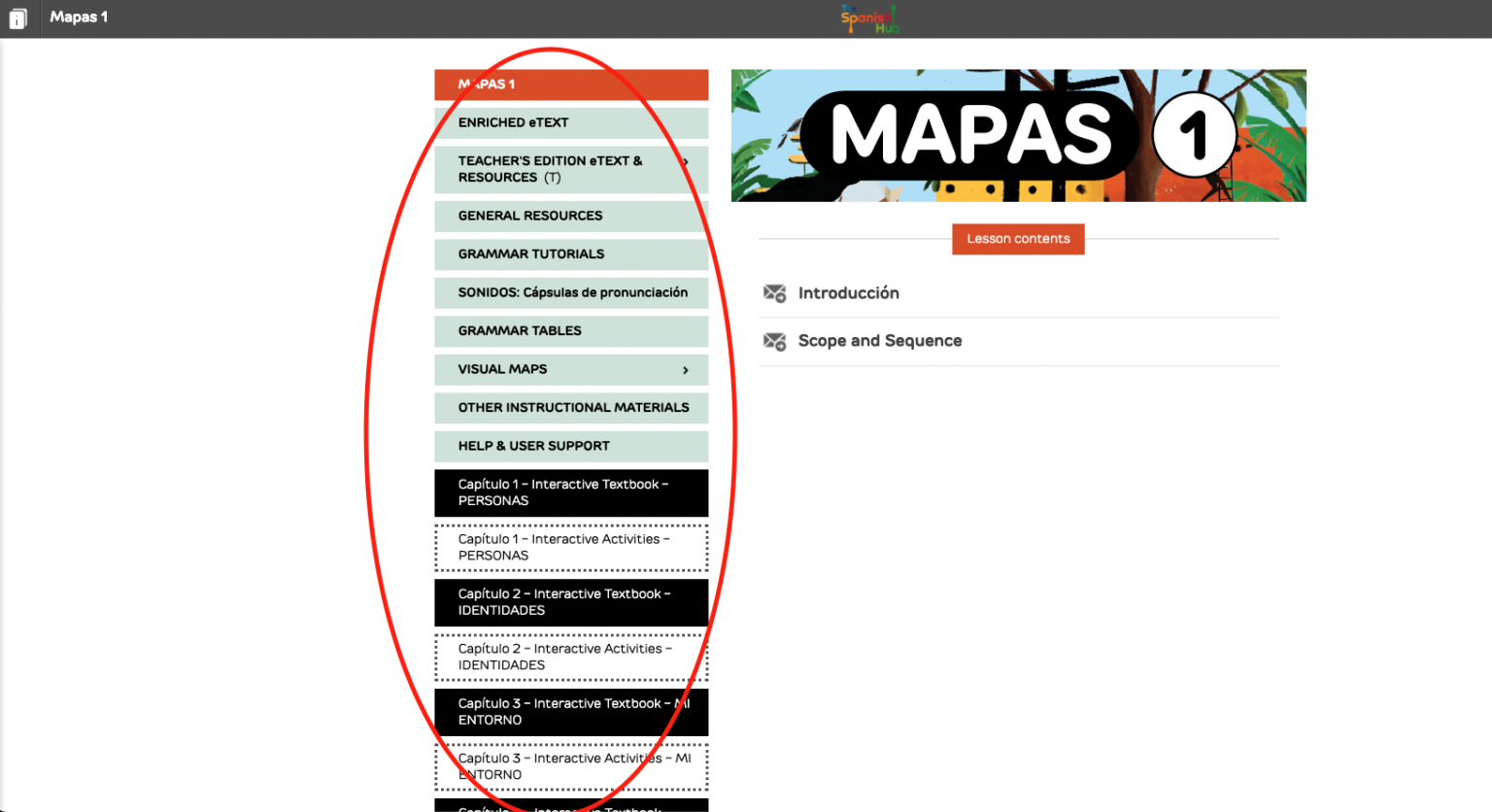The width and height of the screenshot is (1492, 812).
Task: Select Grammar Tables
Action: (x=571, y=331)
